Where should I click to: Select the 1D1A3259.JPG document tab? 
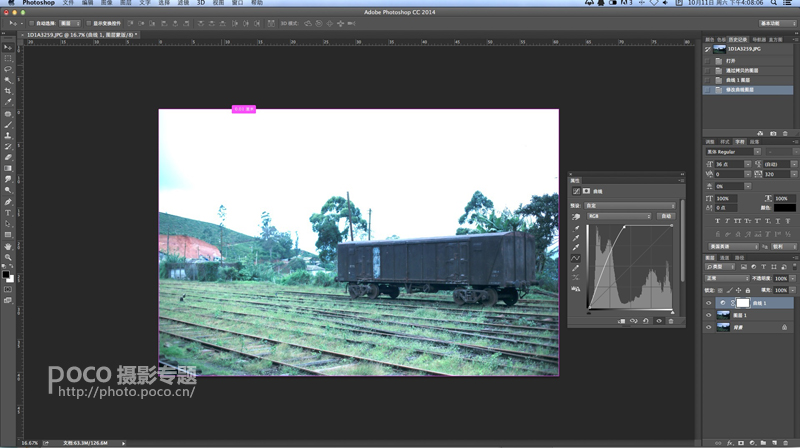click(x=79, y=35)
